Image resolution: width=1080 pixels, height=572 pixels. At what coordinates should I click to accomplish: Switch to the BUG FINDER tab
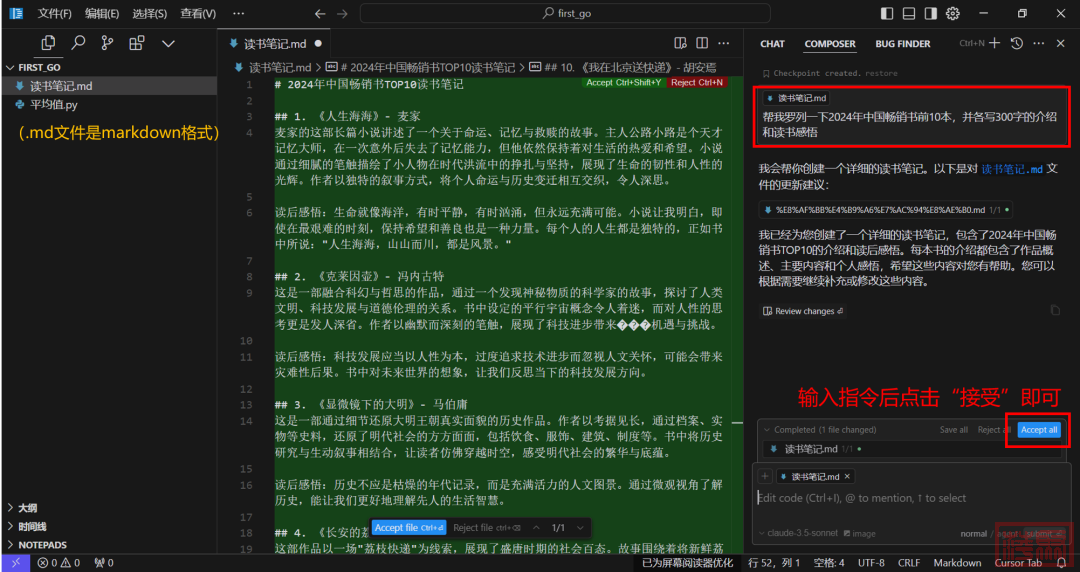click(x=902, y=43)
